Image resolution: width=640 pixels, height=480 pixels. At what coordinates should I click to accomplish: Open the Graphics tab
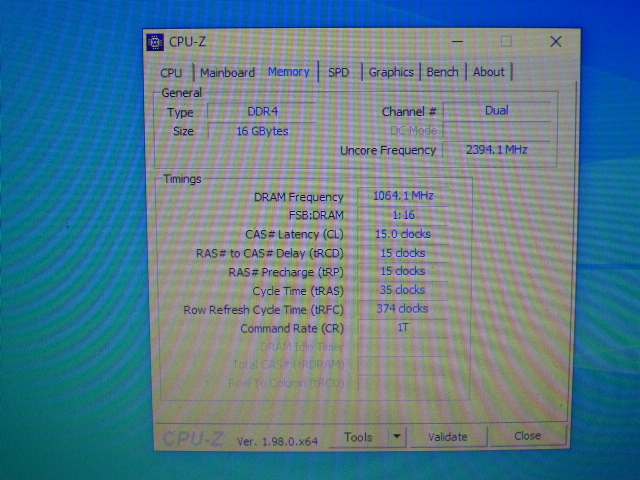click(x=391, y=72)
